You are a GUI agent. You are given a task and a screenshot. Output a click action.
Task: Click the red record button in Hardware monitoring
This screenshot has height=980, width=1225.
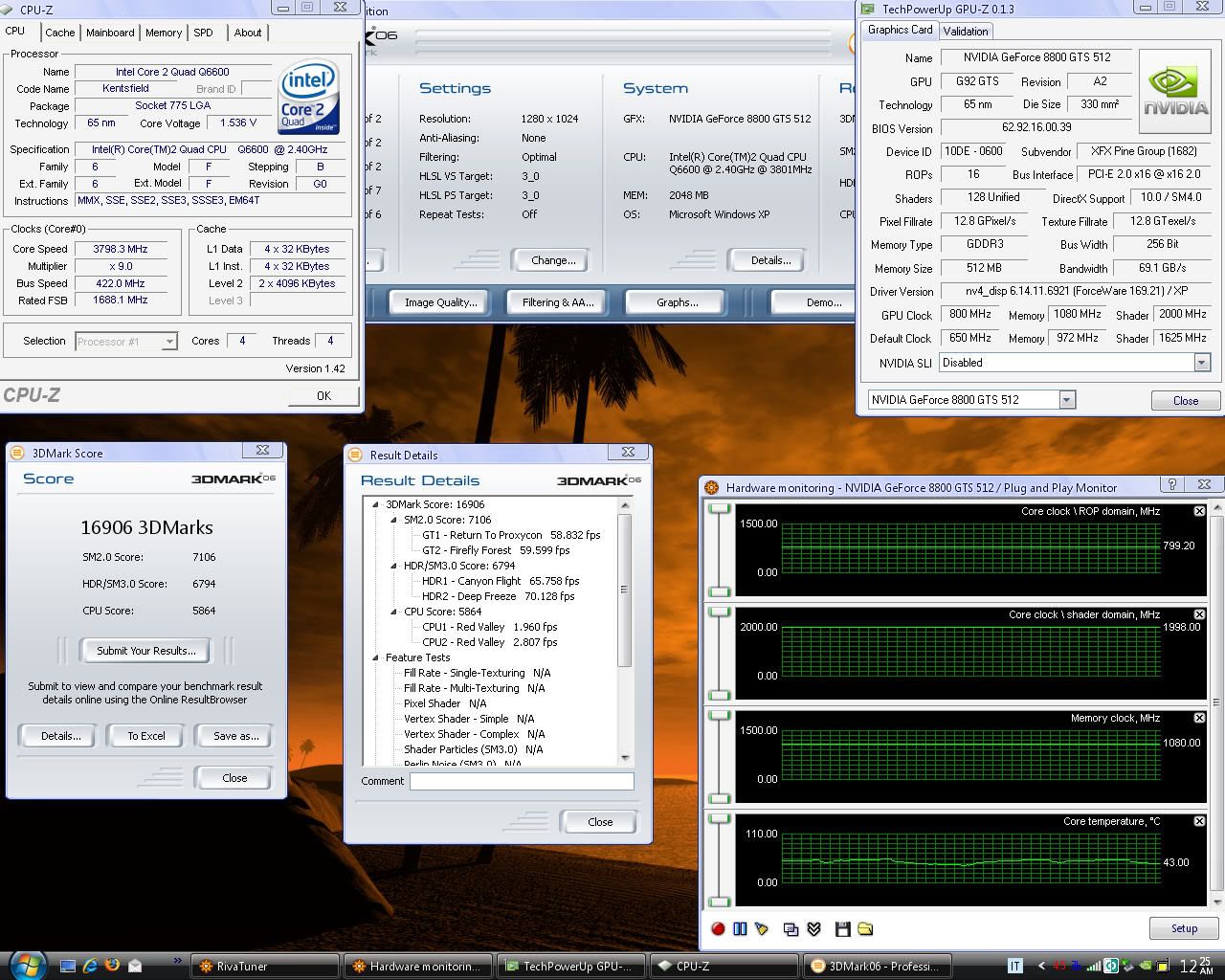719,928
